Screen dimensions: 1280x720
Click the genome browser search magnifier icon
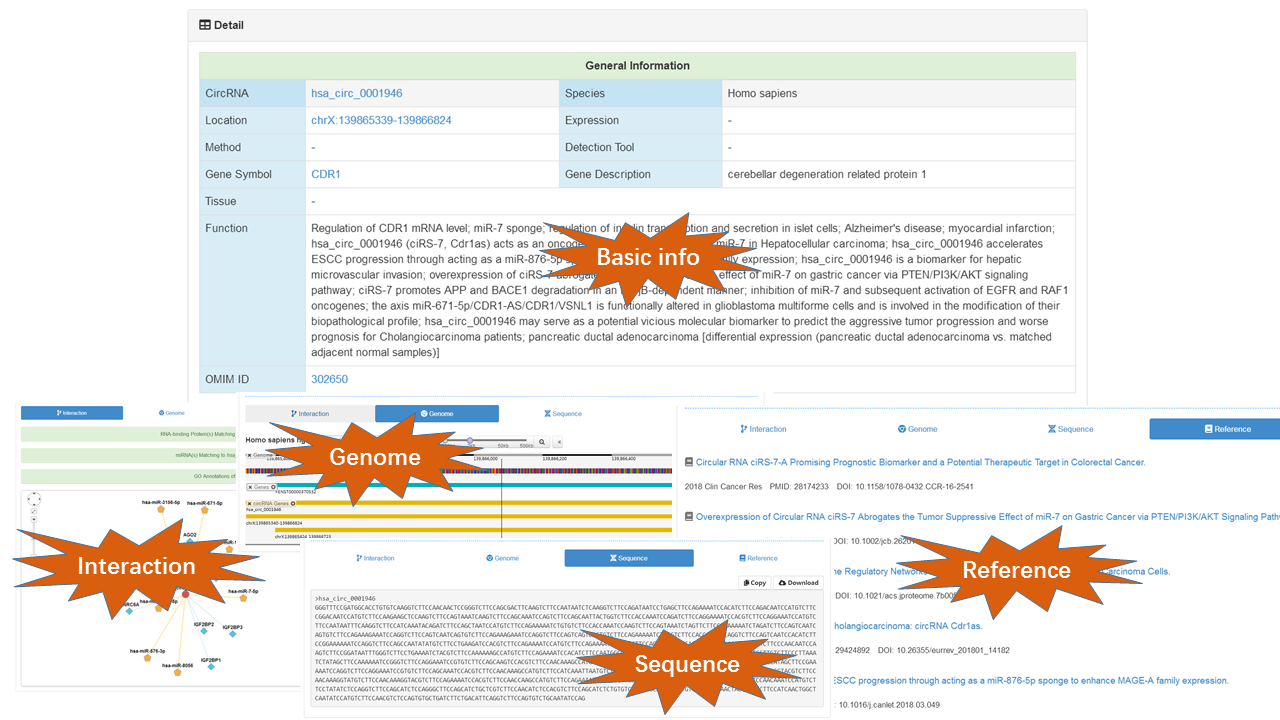click(542, 441)
